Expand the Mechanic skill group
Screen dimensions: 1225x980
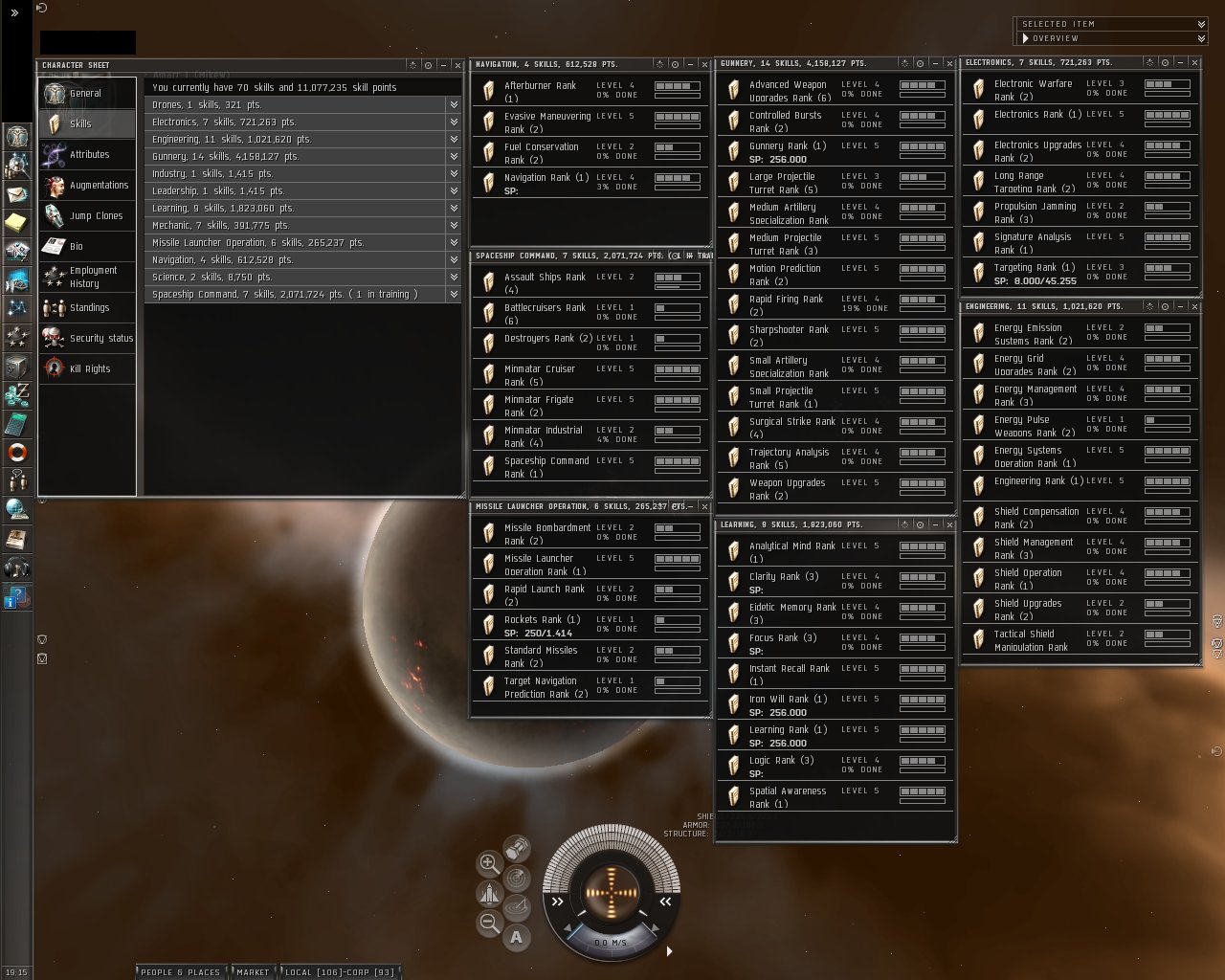pyautogui.click(x=454, y=225)
